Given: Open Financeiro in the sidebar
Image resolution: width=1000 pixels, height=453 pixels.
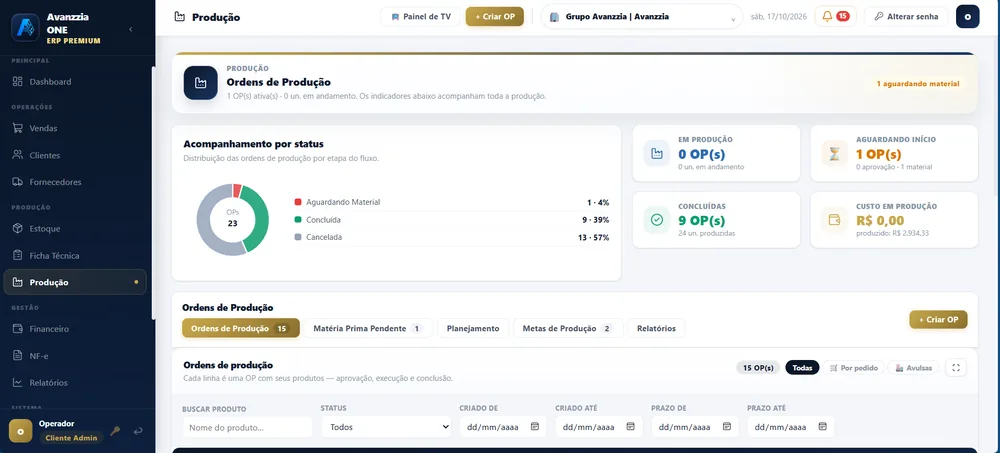Looking at the screenshot, I should pos(75,329).
